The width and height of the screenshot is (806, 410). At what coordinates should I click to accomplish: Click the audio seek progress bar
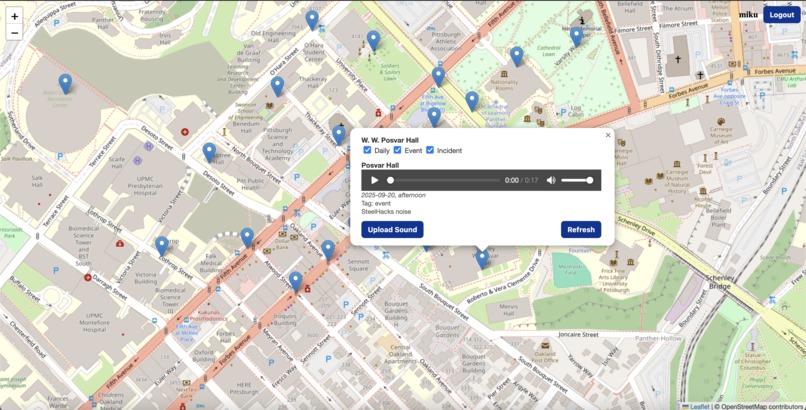pyautogui.click(x=445, y=180)
